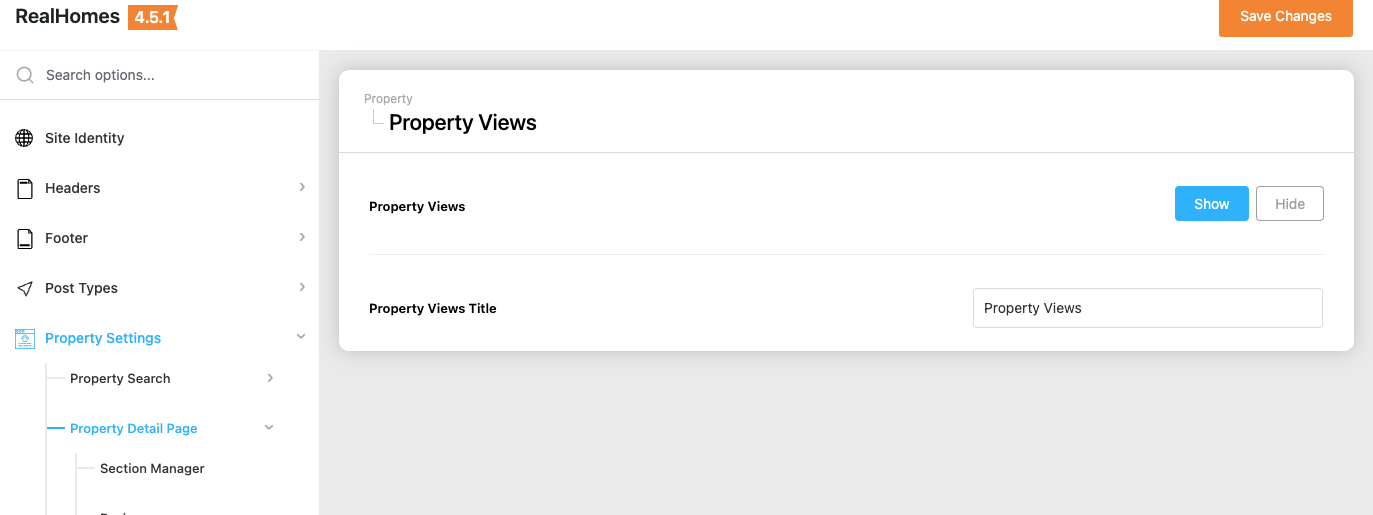This screenshot has height=515, width=1373.
Task: Expand the Post Types submenu chevron
Action: click(302, 287)
